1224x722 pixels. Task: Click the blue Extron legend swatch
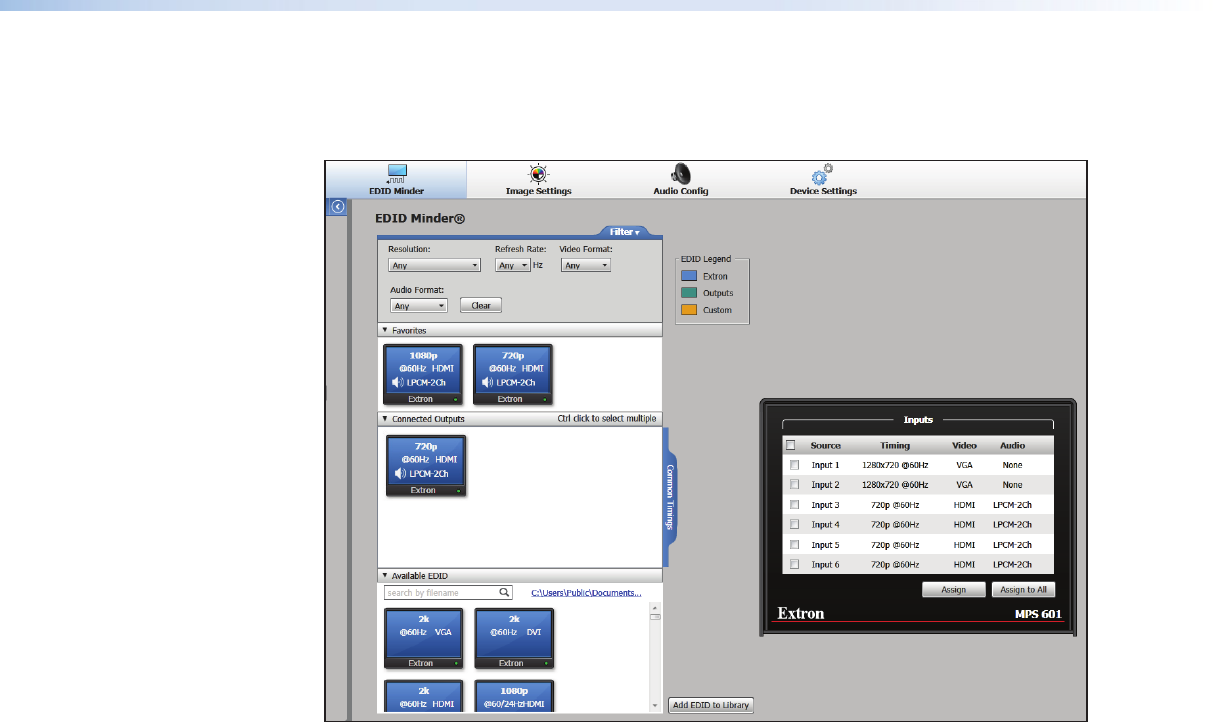(x=688, y=276)
